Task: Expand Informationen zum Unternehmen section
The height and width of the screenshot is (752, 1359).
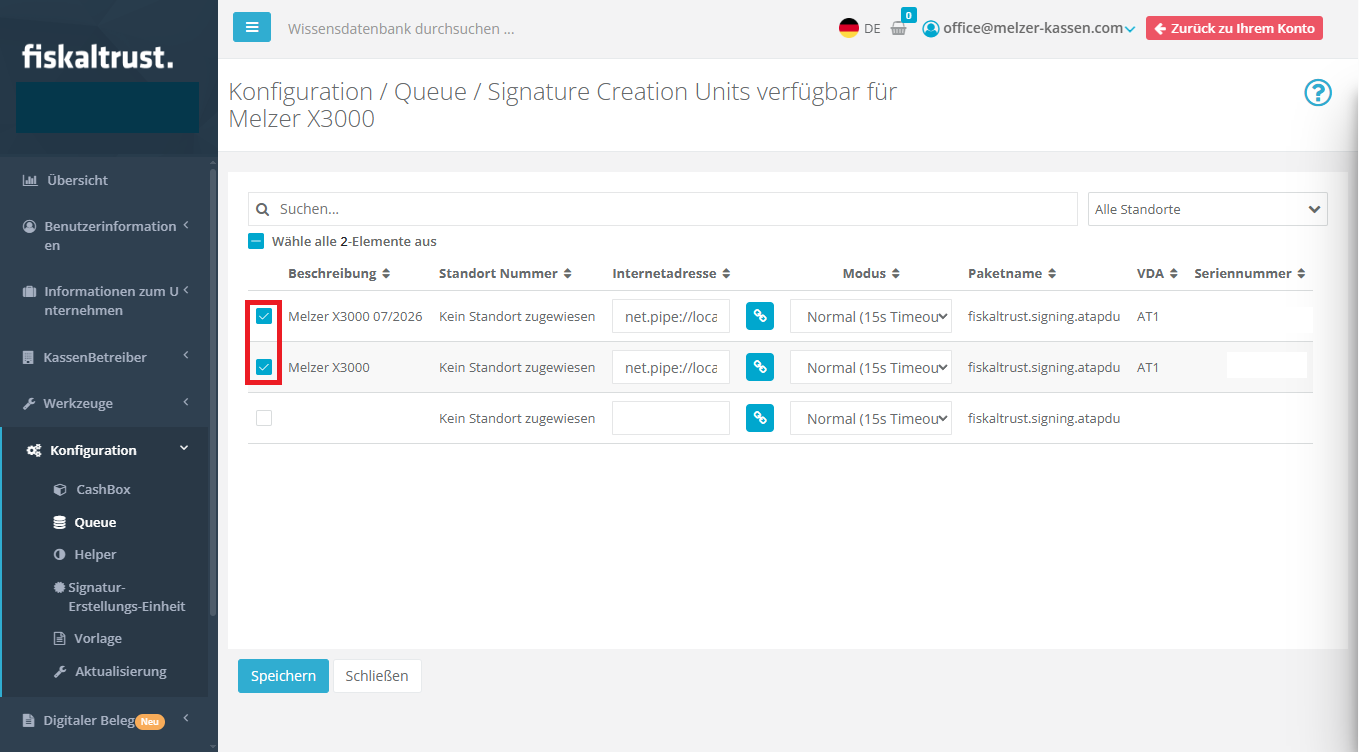Action: [108, 301]
